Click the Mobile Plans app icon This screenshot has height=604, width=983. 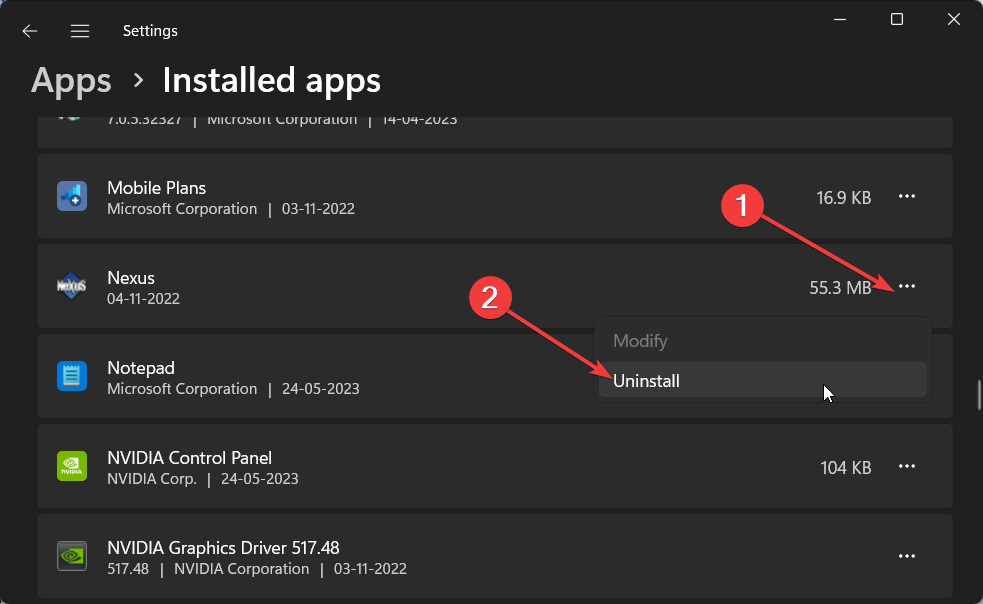[x=72, y=196]
